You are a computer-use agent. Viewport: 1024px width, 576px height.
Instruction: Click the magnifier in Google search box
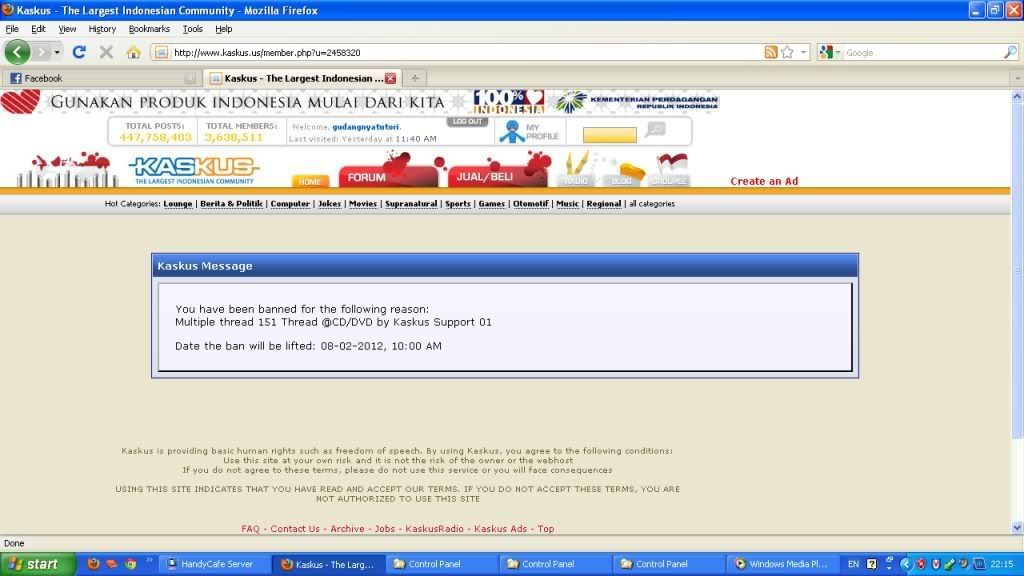pyautogui.click(x=1010, y=52)
